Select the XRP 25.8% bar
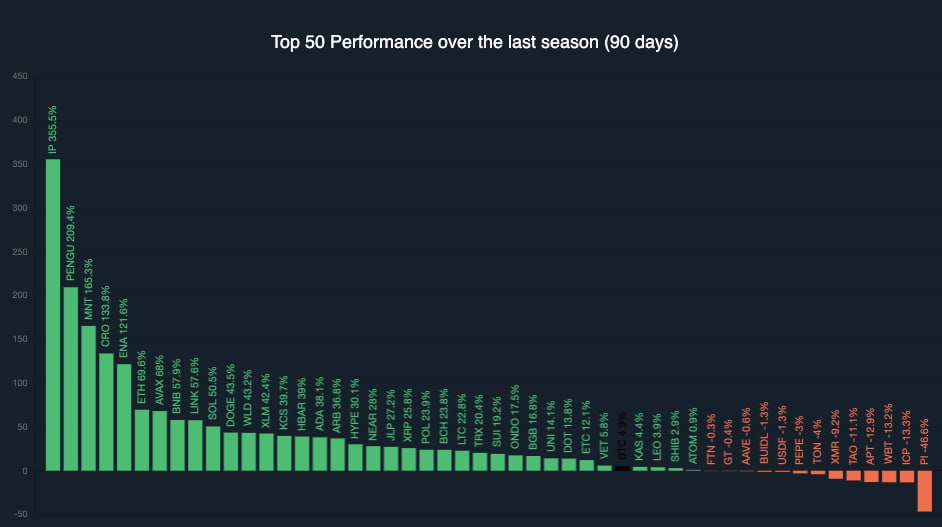 point(408,459)
